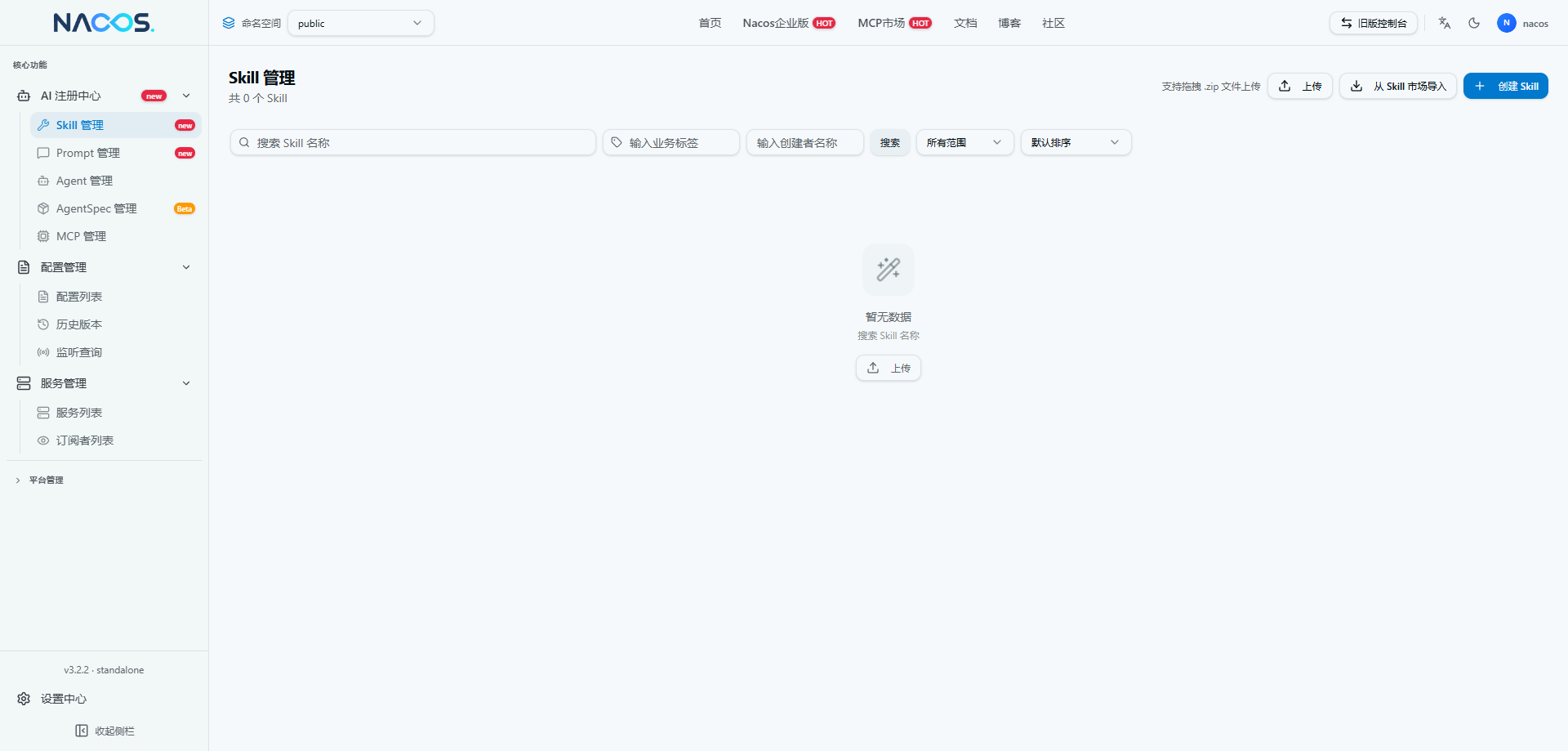Viewport: 1568px width, 751px height.
Task: Open Agent 管理 in the sidebar
Action: (116, 181)
